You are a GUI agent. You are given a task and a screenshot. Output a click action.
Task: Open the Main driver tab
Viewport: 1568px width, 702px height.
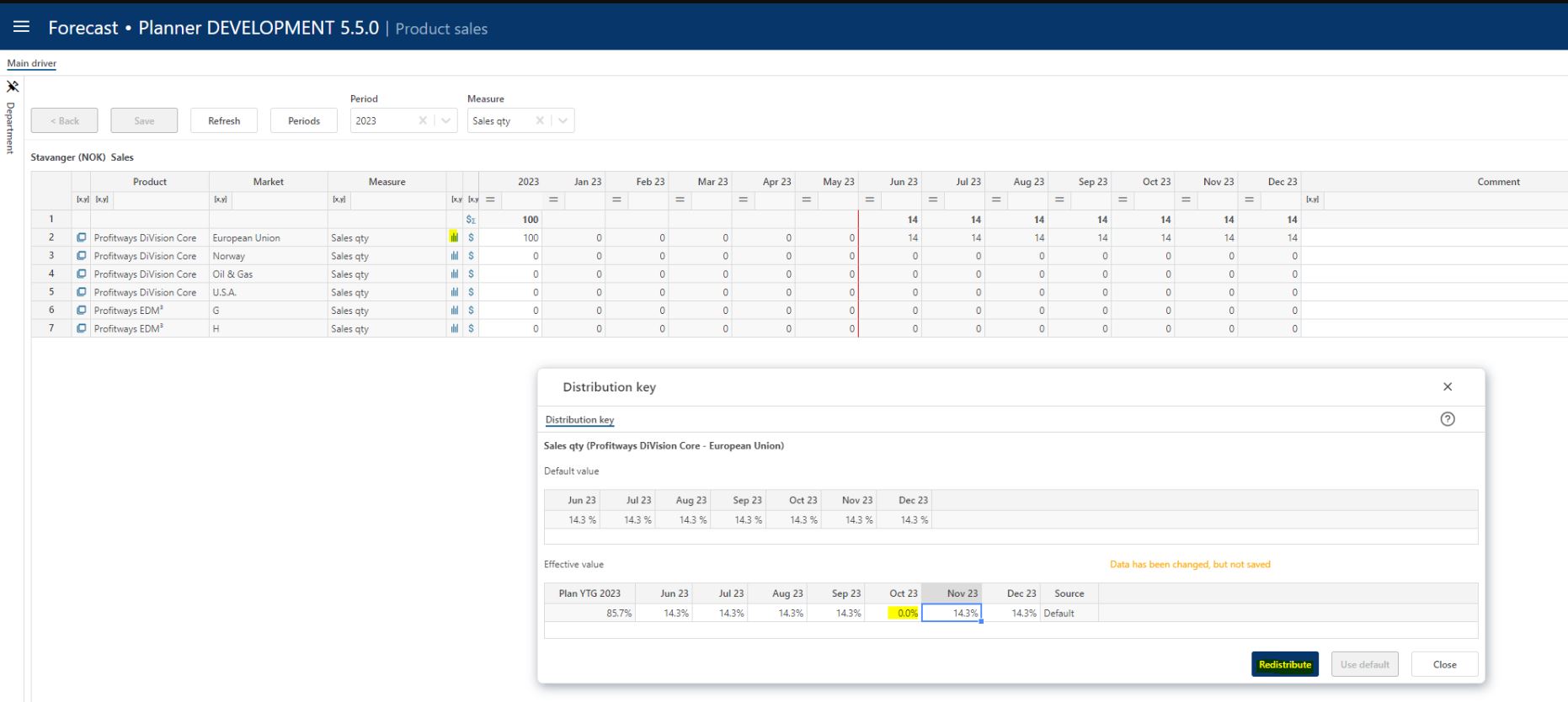(x=32, y=63)
